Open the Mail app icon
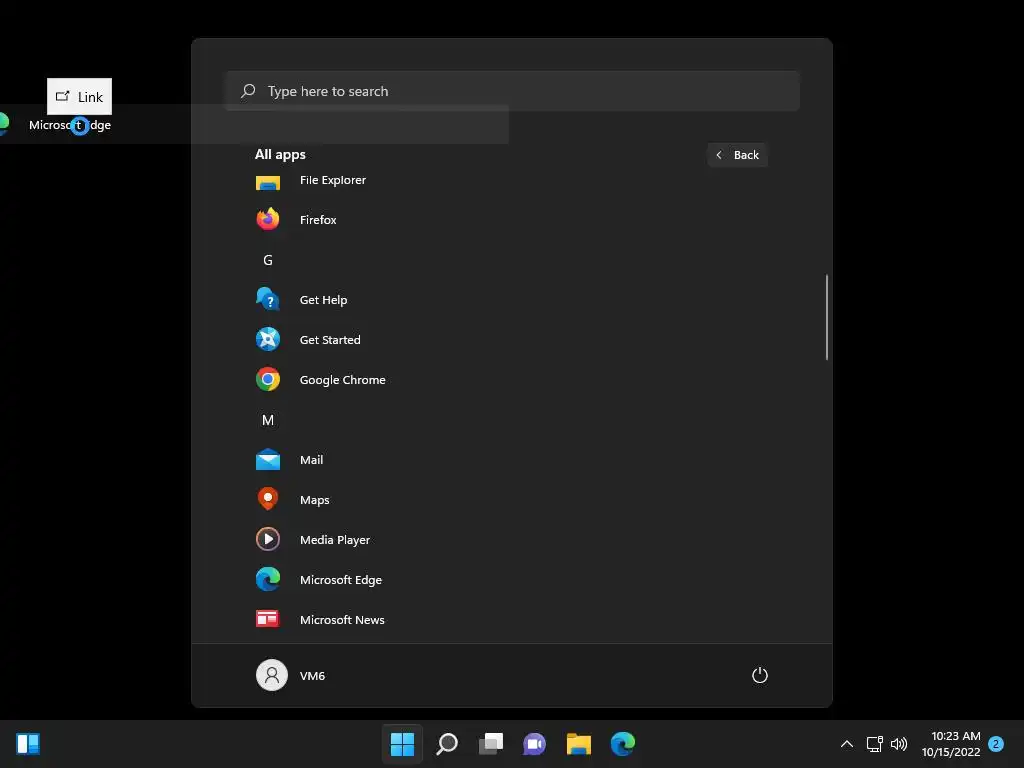1024x768 pixels. coord(268,460)
